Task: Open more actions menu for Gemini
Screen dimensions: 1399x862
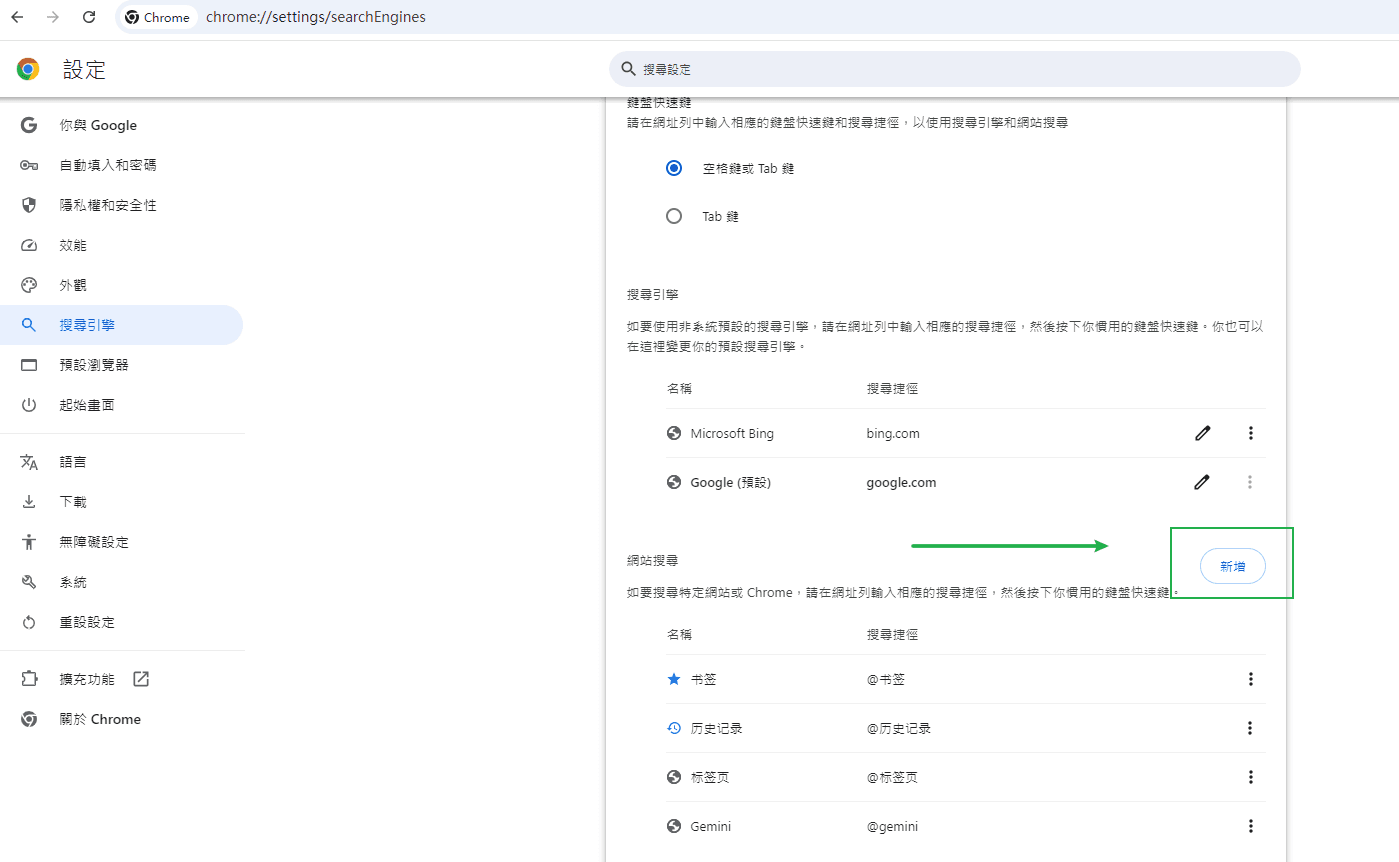Action: (1250, 826)
